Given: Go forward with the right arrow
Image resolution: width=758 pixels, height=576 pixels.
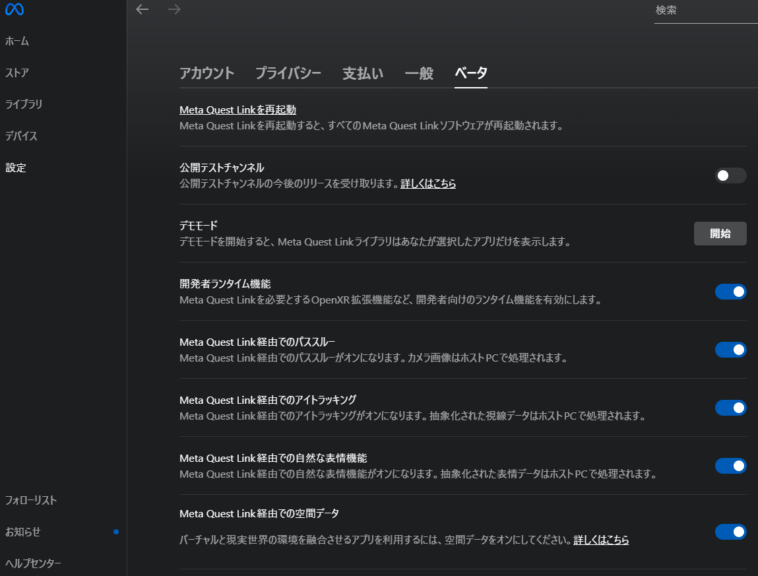Looking at the screenshot, I should (174, 9).
